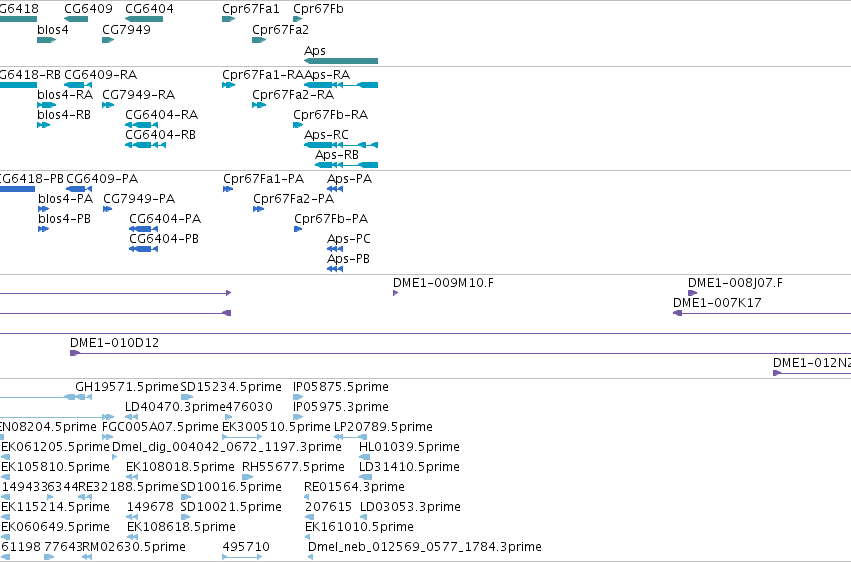The width and height of the screenshot is (851, 562).
Task: Select the EK061205.5prime EST
Action: tap(5, 457)
